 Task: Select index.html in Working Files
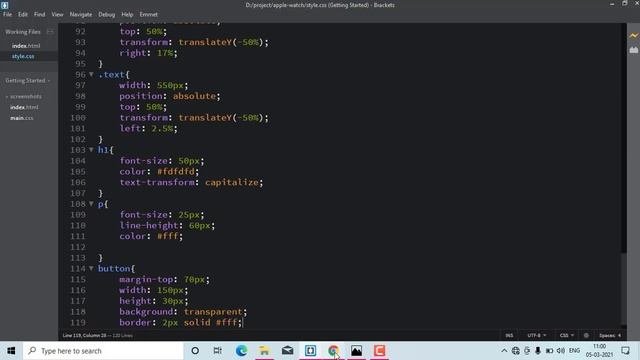pos(26,46)
